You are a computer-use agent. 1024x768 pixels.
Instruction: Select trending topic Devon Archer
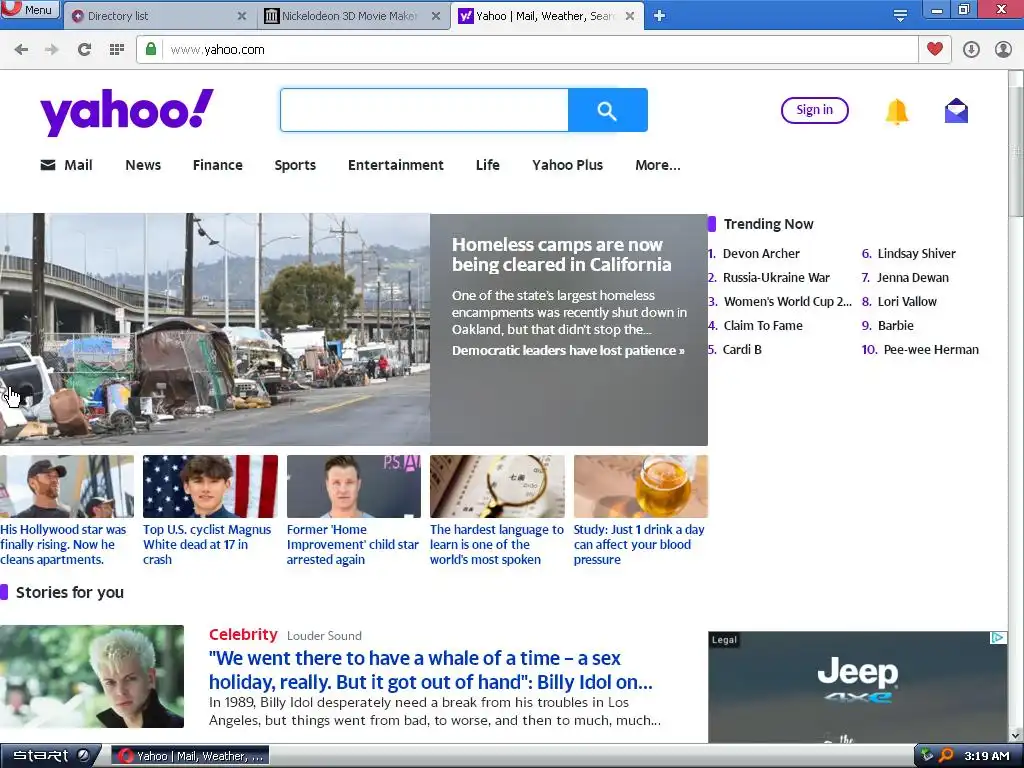761,253
